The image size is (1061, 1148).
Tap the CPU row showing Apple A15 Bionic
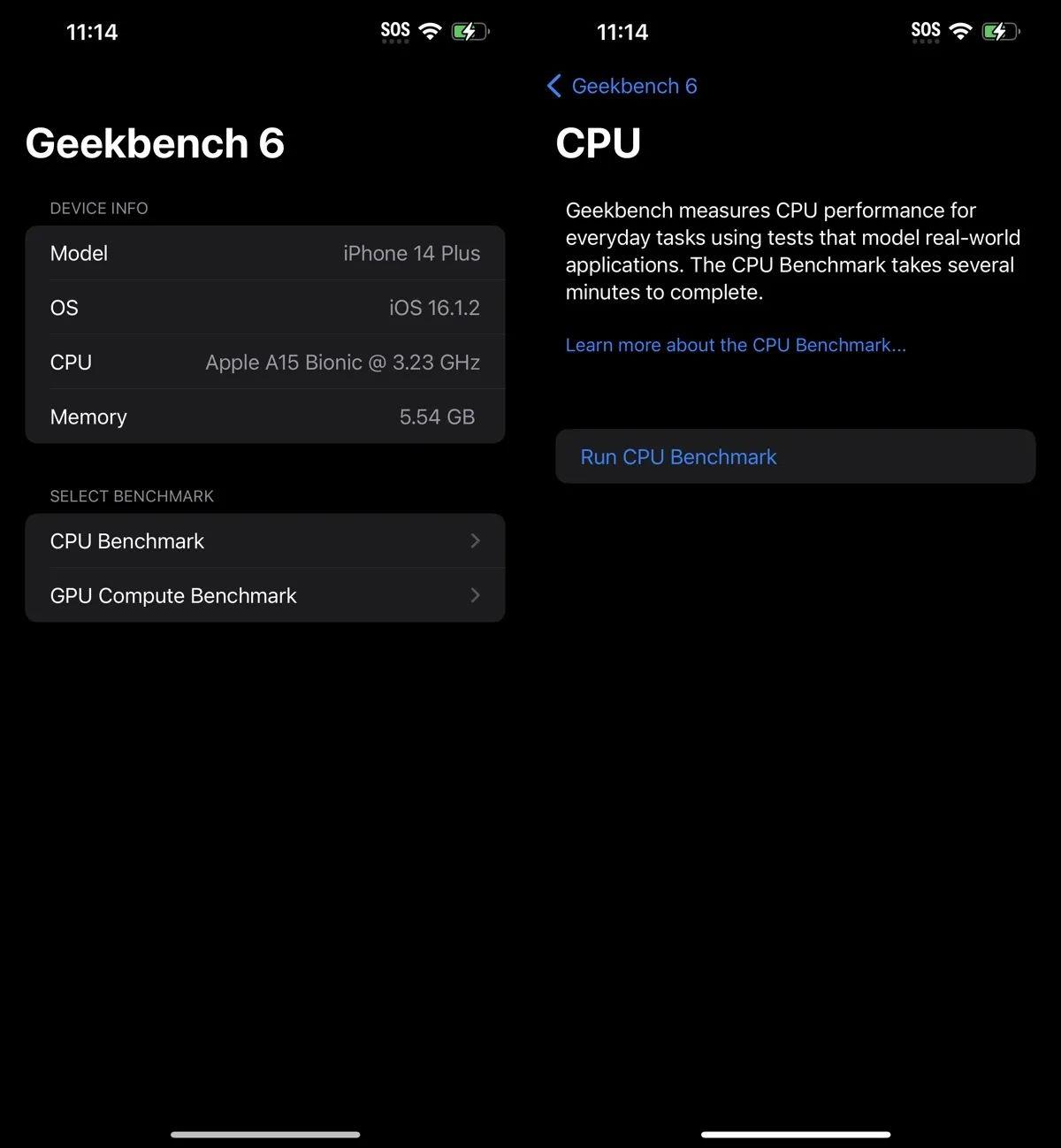click(x=264, y=363)
